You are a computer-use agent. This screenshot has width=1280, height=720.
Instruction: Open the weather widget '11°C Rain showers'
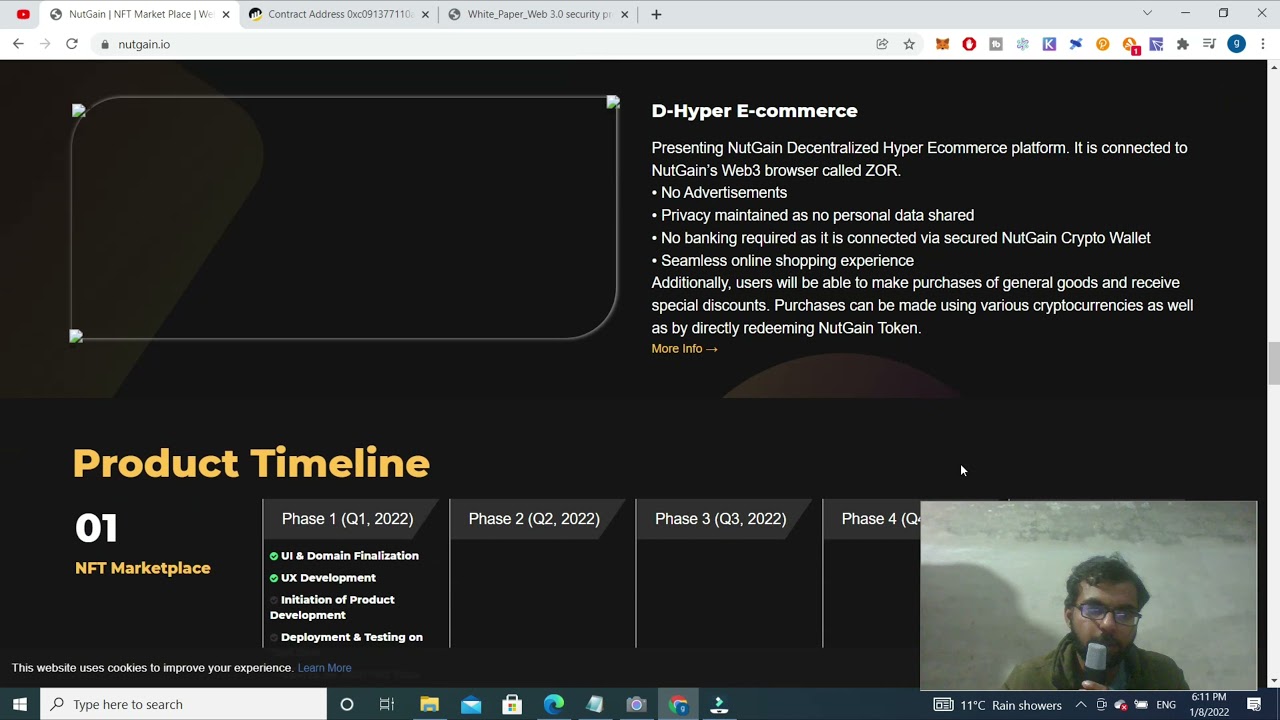point(998,705)
